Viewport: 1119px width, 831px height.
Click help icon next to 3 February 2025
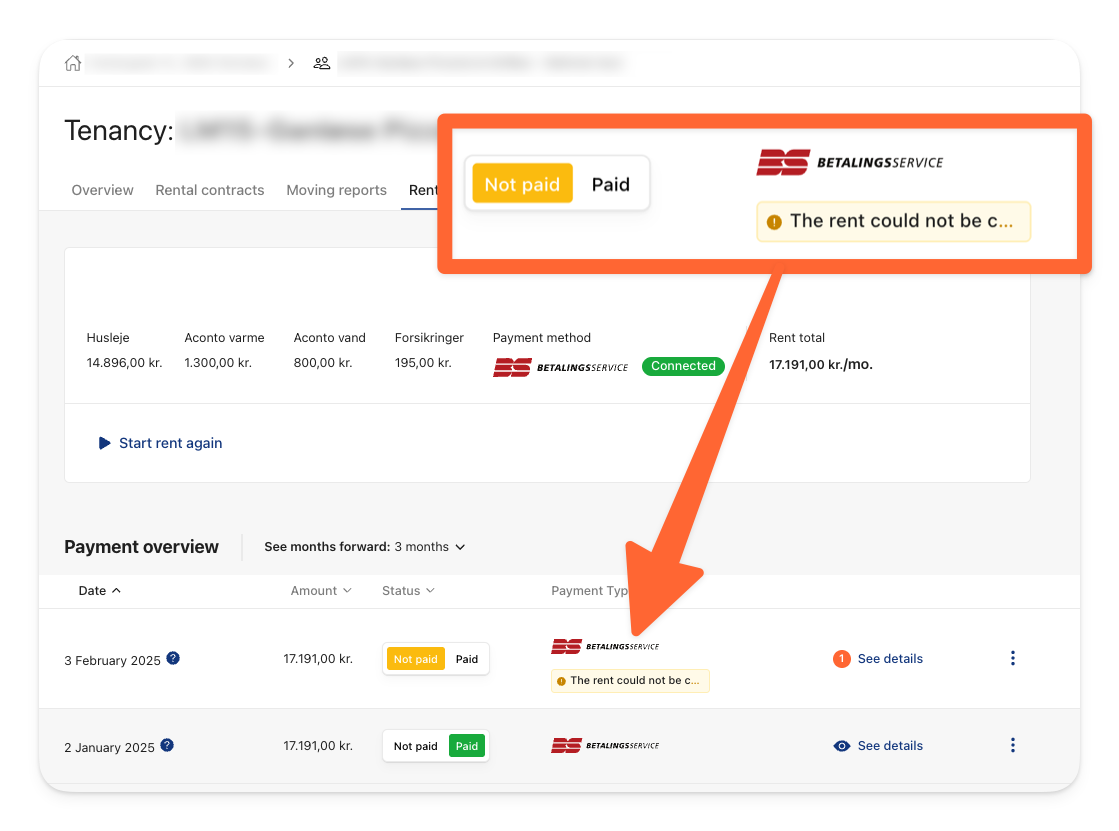pos(173,658)
